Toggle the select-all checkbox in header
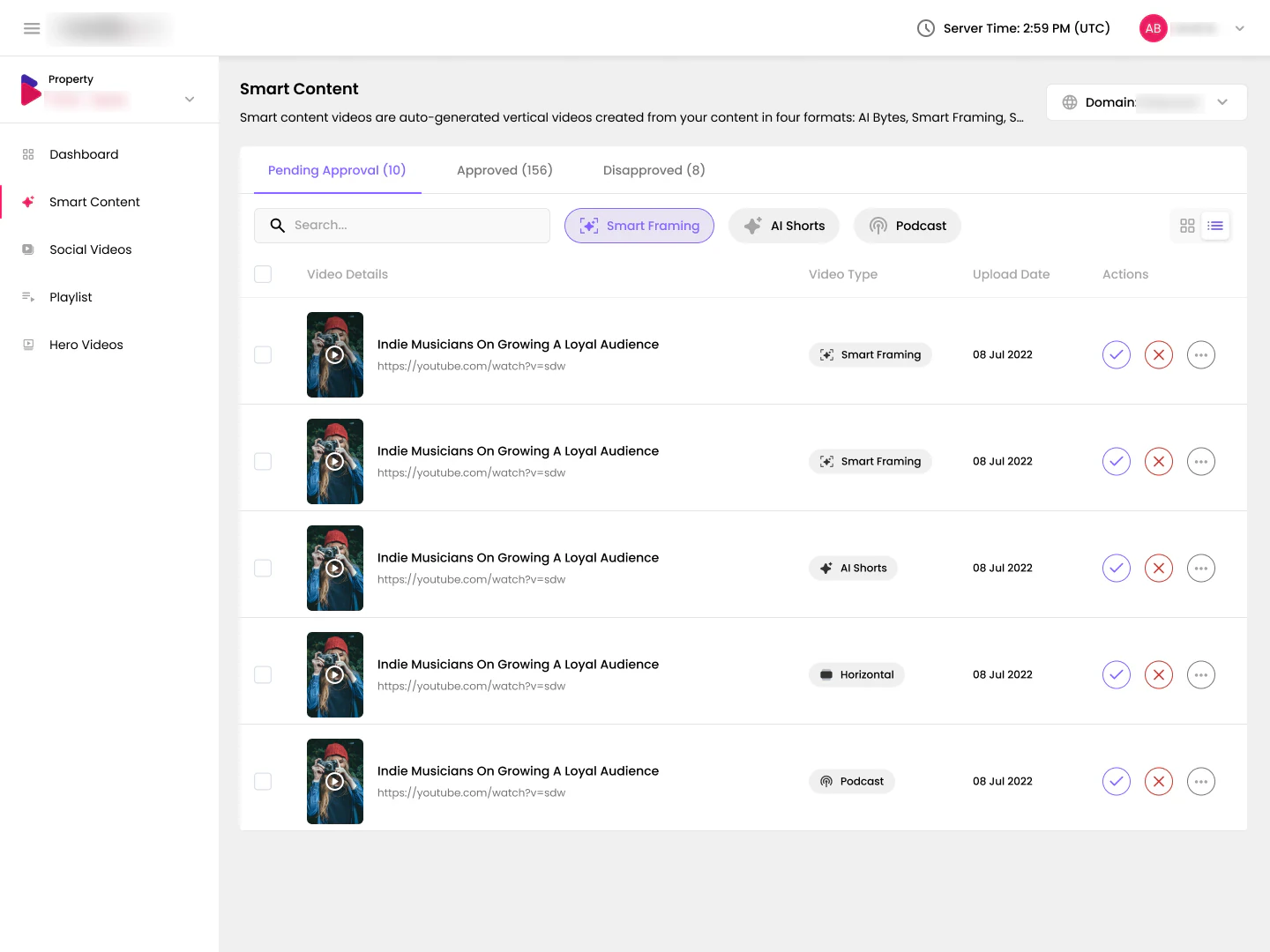 tap(263, 274)
